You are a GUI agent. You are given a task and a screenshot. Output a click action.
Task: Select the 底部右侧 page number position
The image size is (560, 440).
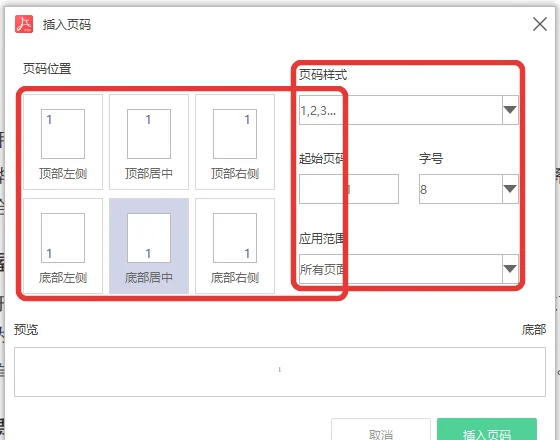pos(235,246)
